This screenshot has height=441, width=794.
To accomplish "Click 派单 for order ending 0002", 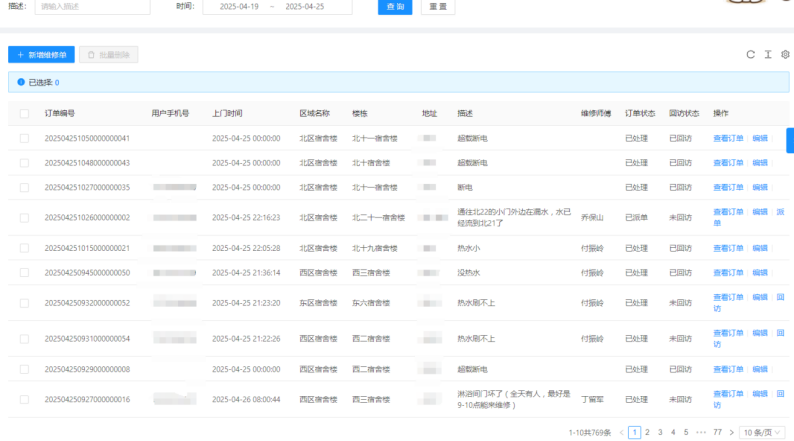I will (780, 212).
